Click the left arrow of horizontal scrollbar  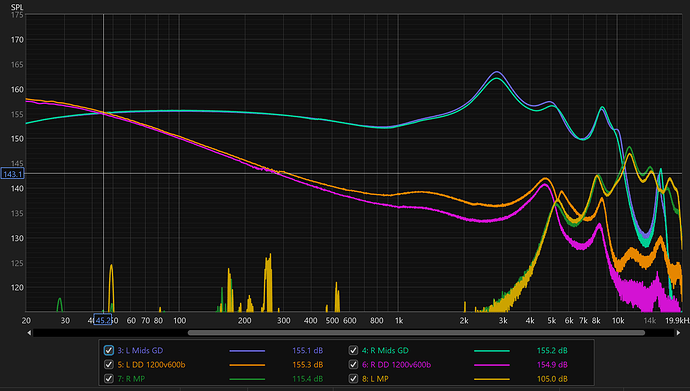tap(29, 333)
